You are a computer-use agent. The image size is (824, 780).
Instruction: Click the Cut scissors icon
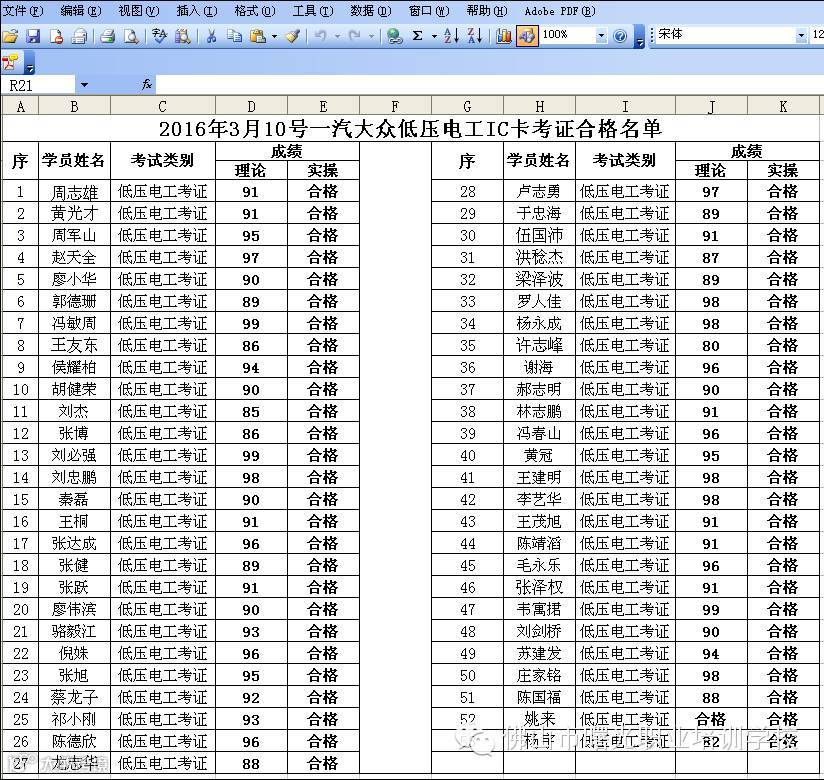point(211,36)
